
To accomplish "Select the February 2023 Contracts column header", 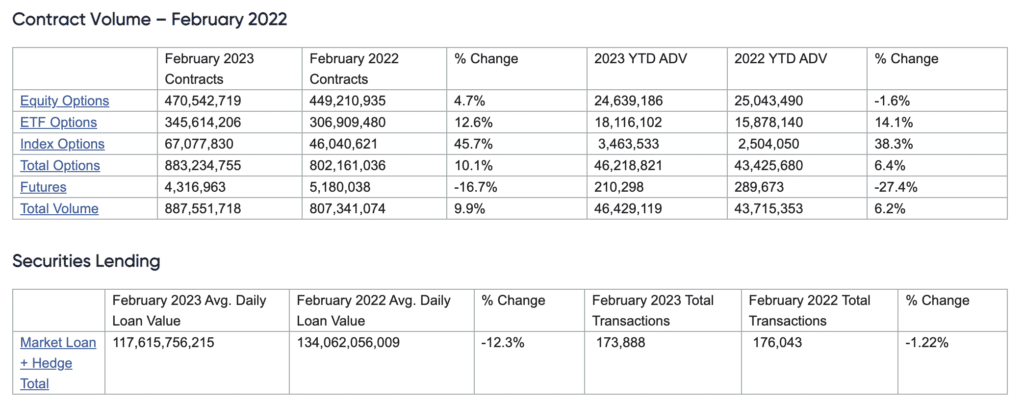I will click(x=208, y=69).
